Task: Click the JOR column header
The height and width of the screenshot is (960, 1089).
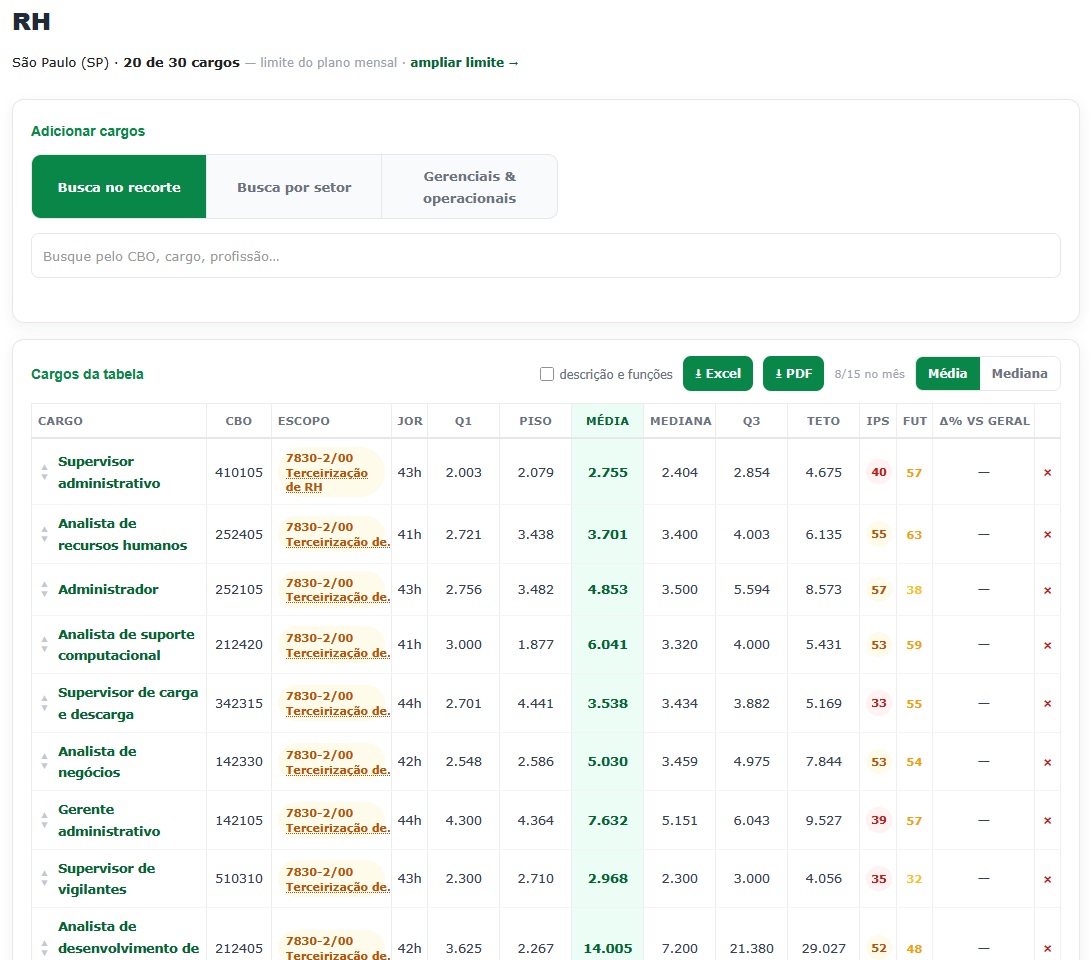Action: (x=410, y=421)
